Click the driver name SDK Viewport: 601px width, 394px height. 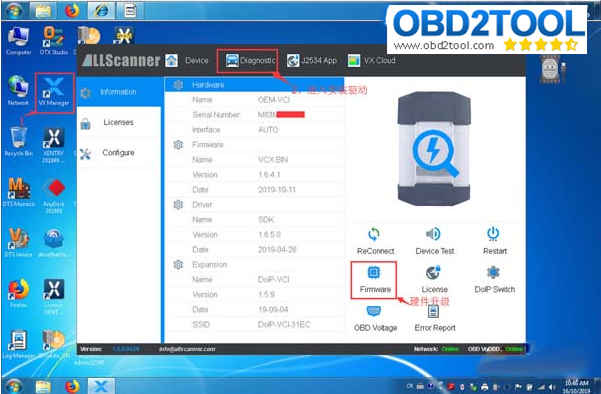pyautogui.click(x=266, y=220)
